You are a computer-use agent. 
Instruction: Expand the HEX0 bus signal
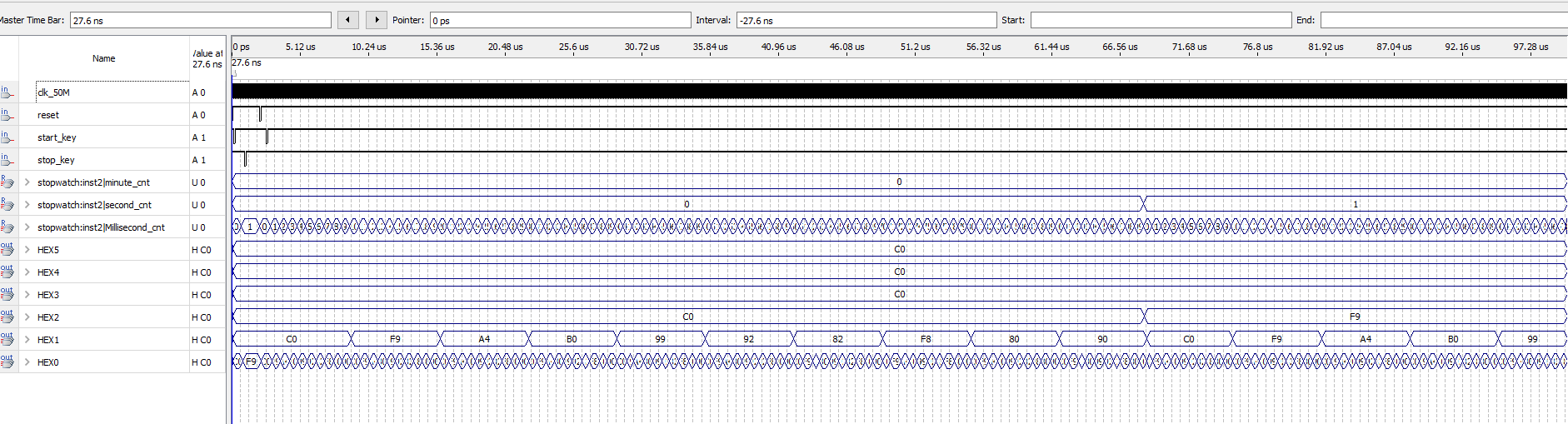pyautogui.click(x=27, y=362)
